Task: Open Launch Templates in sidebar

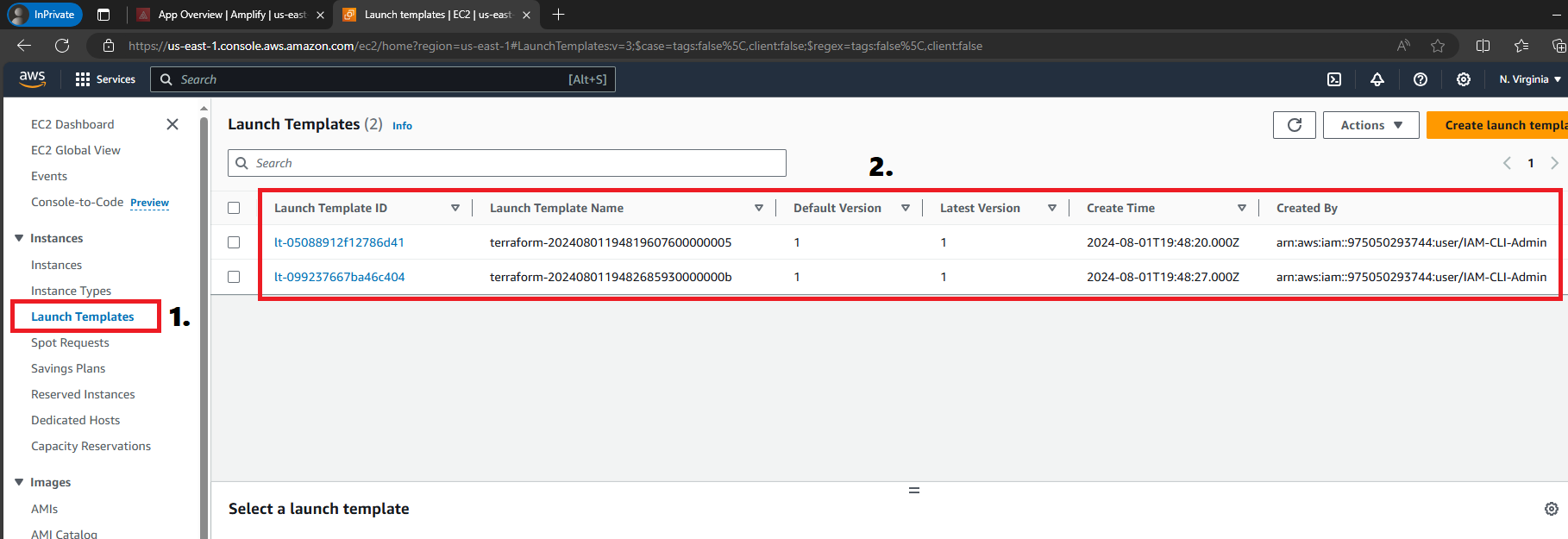Action: (83, 317)
